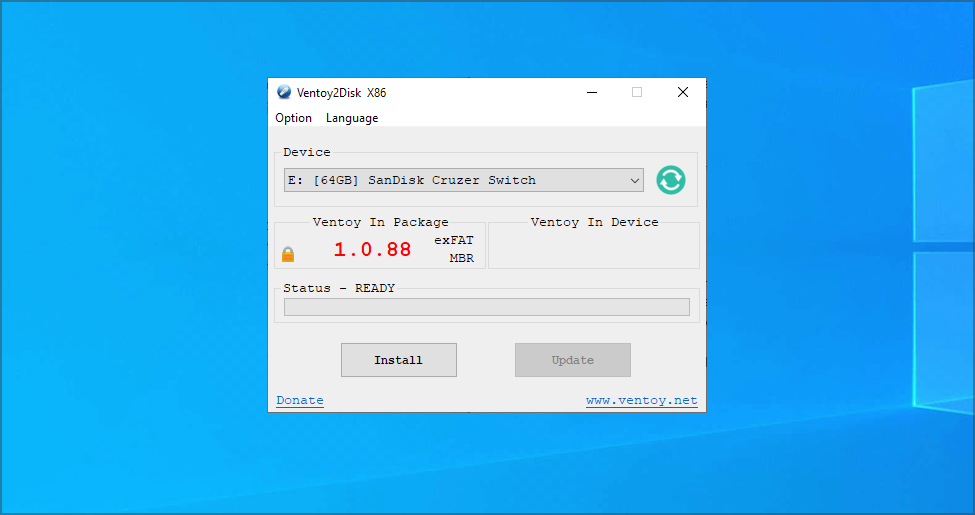Screen dimensions: 975x515
Task: Open the Language menu
Action: coord(352,118)
